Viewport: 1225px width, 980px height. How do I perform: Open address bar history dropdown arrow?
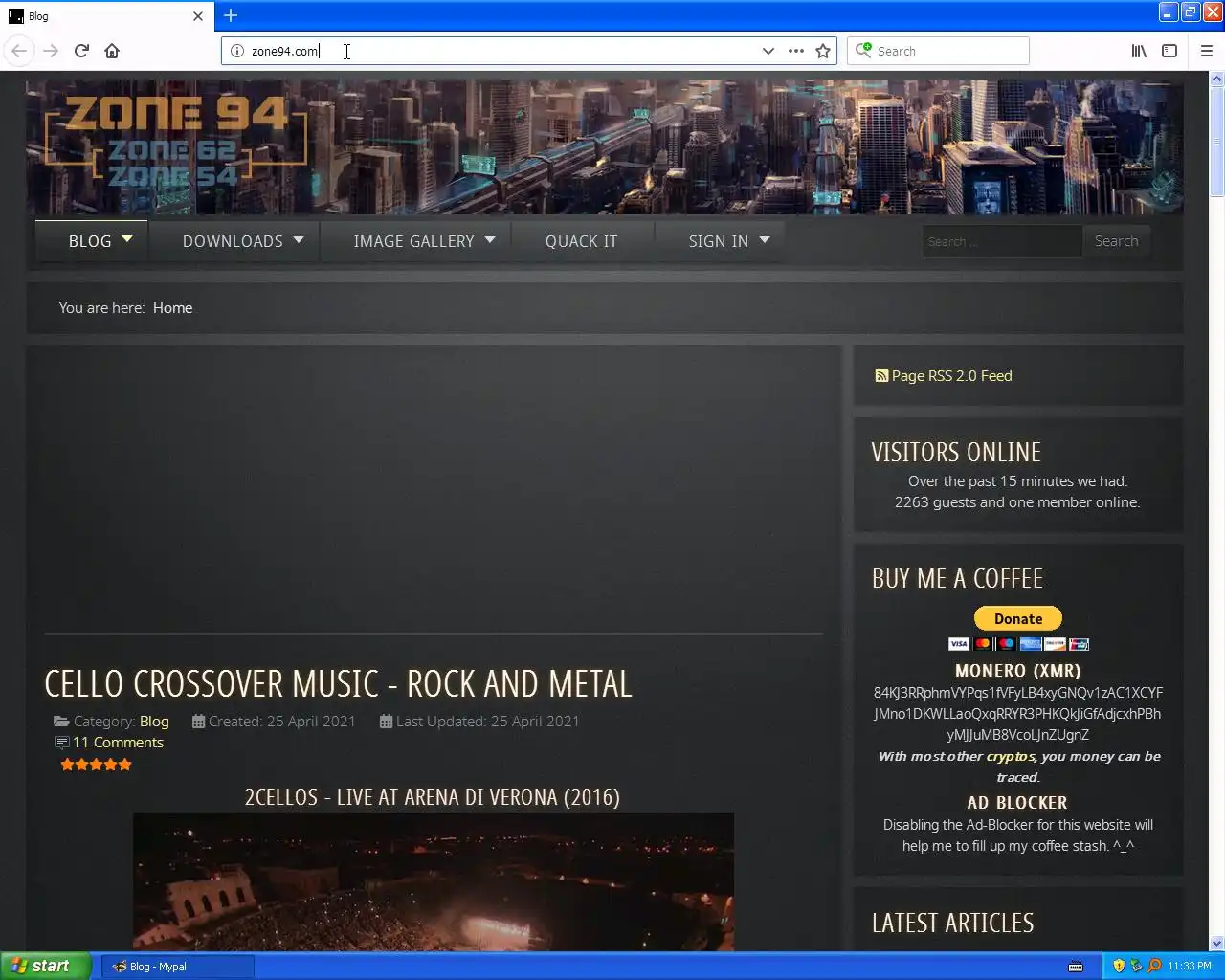tap(768, 51)
